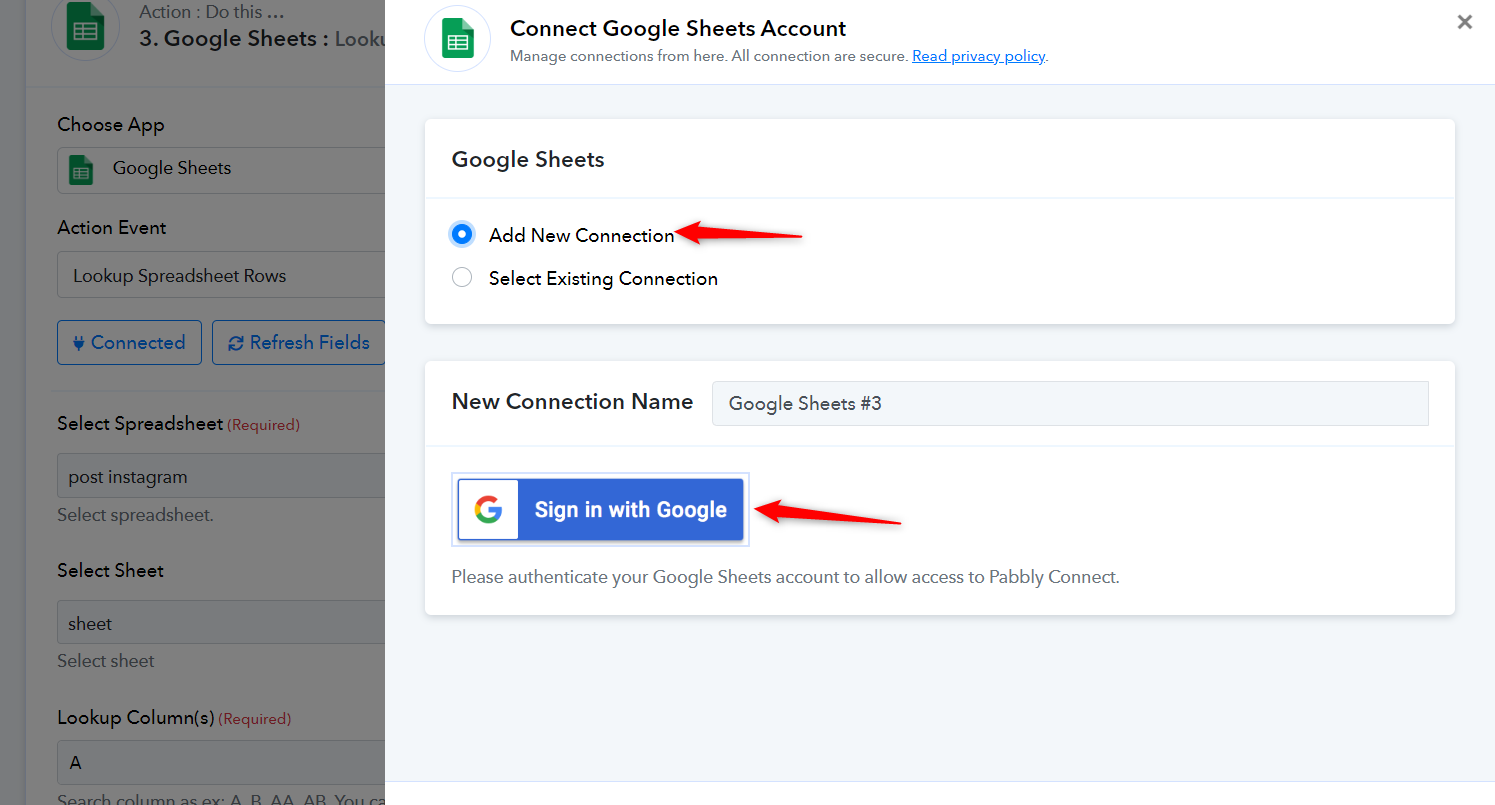1495x805 pixels.
Task: Click the authentication notice about Pabbly Connect
Action: coord(785,577)
